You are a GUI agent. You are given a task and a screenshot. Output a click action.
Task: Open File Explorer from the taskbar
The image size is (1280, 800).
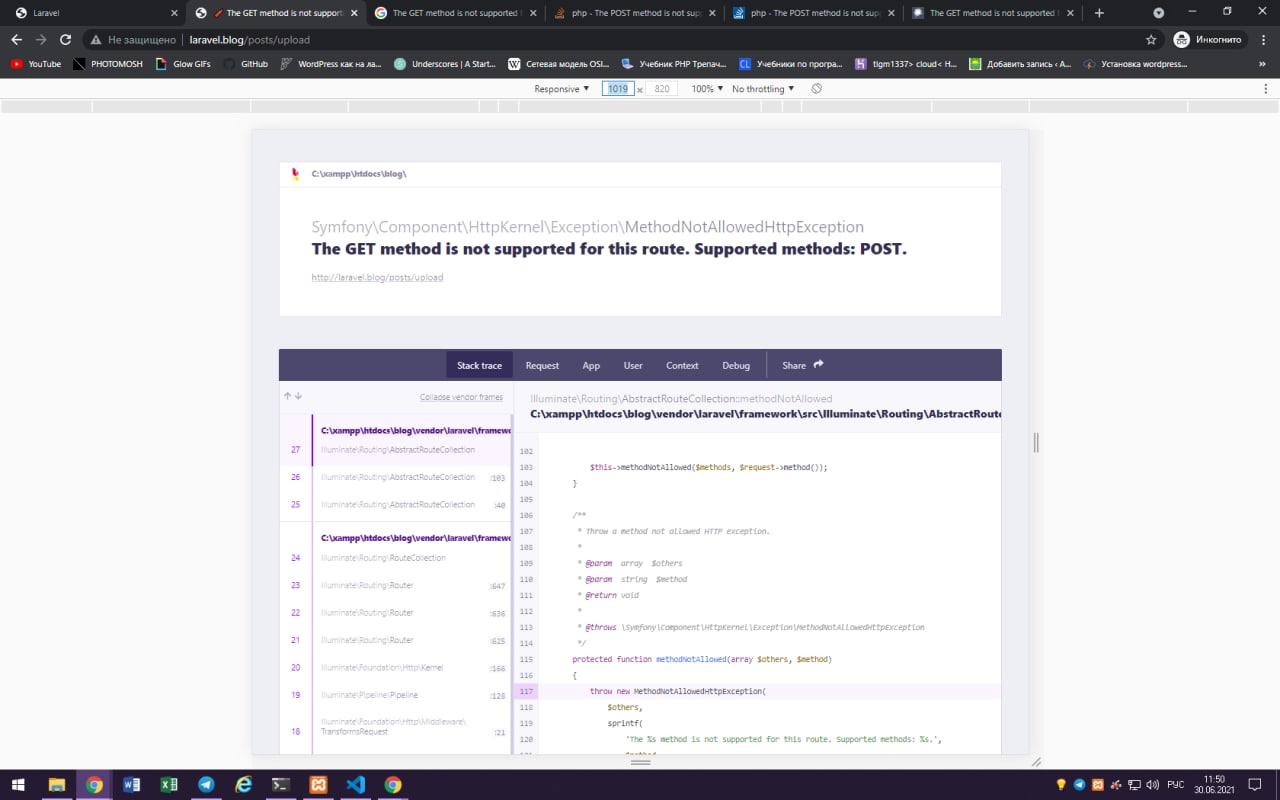[57, 785]
